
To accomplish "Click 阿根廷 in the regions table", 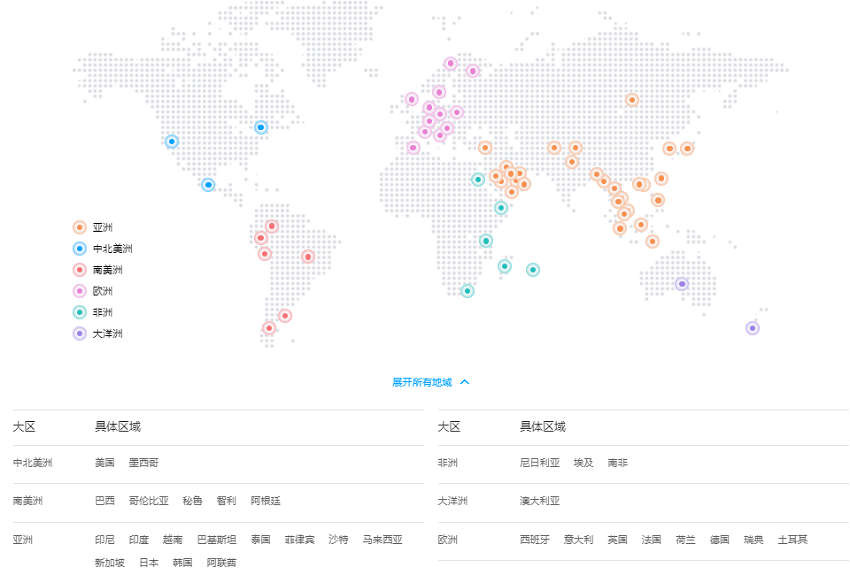I will pyautogui.click(x=265, y=501).
